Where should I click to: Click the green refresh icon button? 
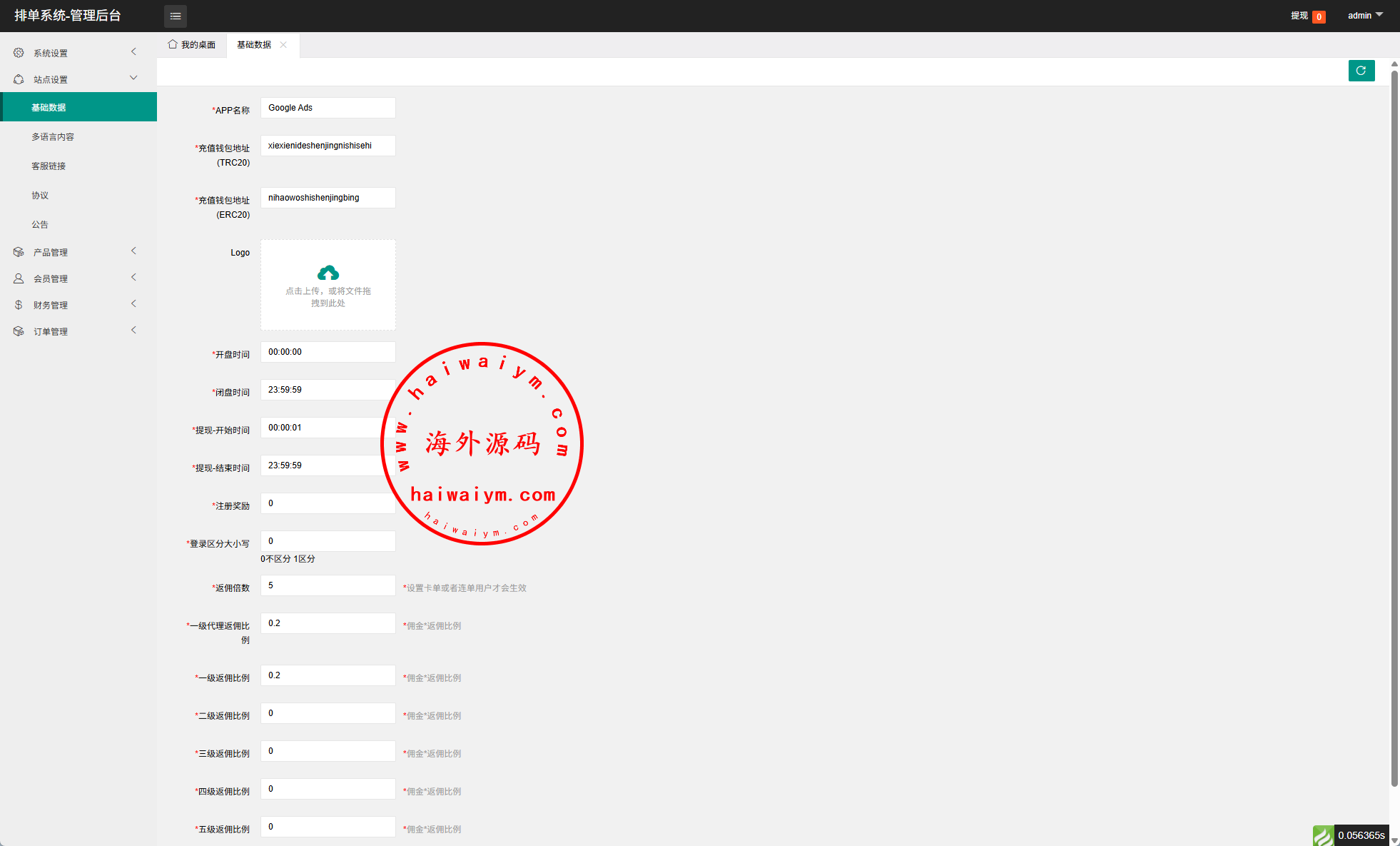1361,71
